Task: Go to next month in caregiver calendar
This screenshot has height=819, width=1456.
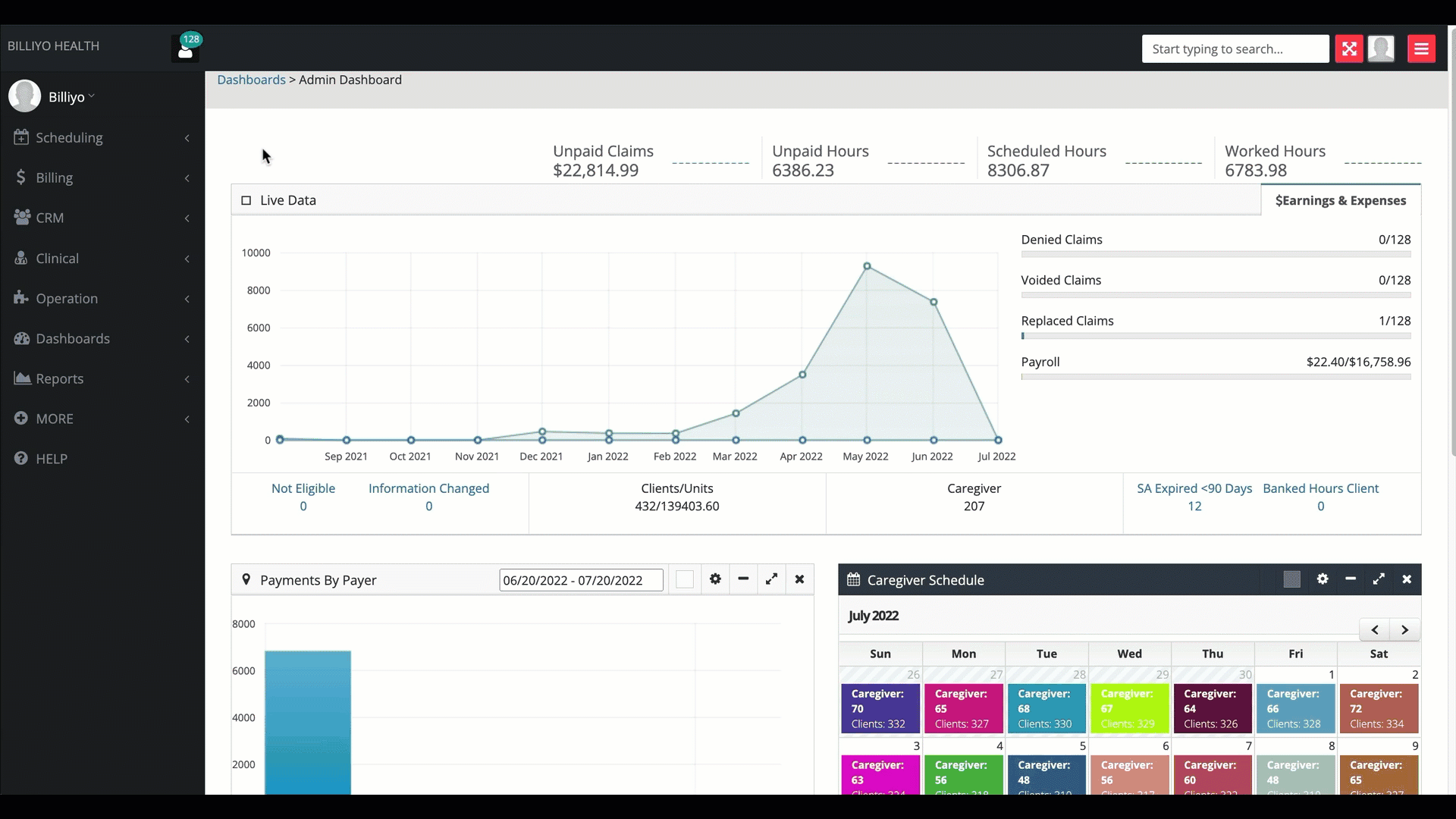Action: click(1404, 630)
